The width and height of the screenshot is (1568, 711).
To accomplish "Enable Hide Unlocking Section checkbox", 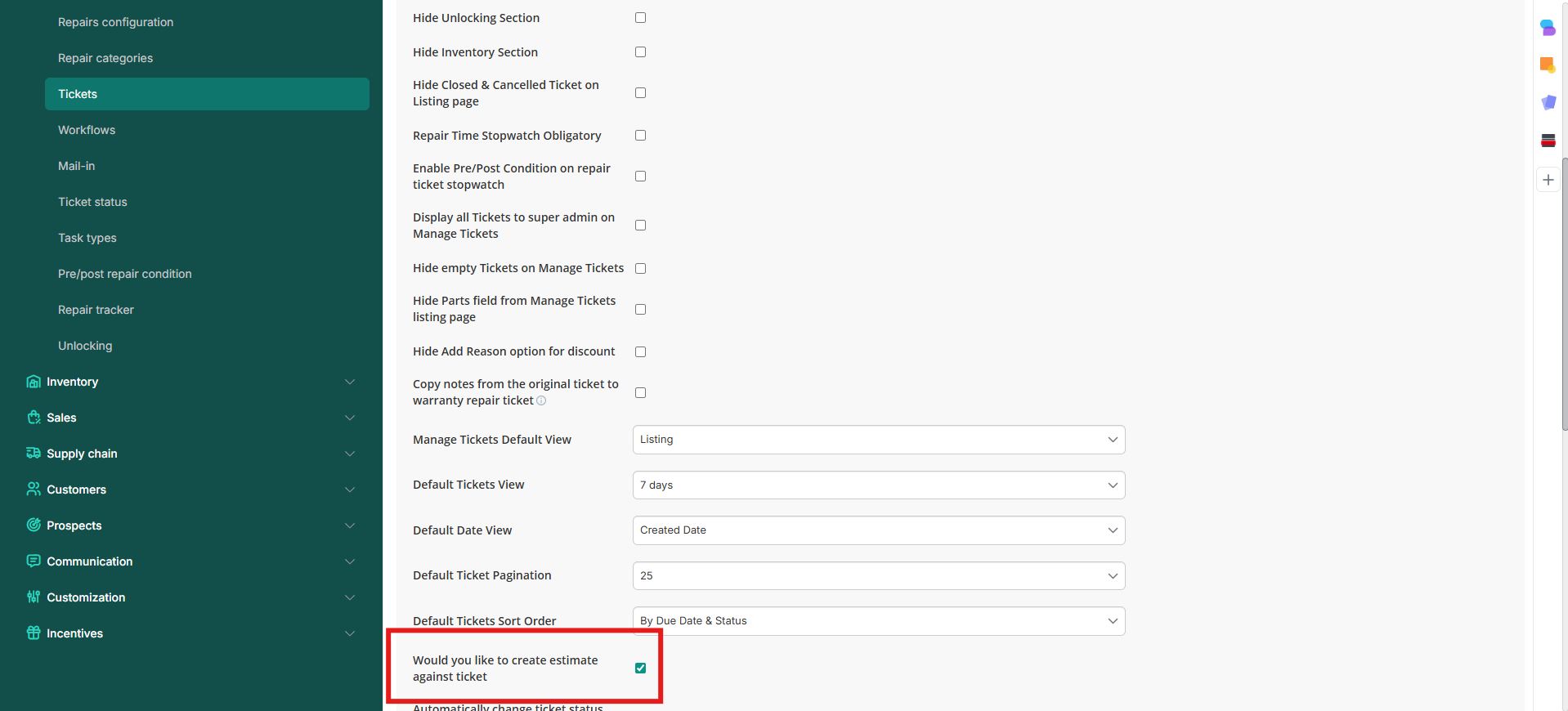I will pyautogui.click(x=640, y=18).
